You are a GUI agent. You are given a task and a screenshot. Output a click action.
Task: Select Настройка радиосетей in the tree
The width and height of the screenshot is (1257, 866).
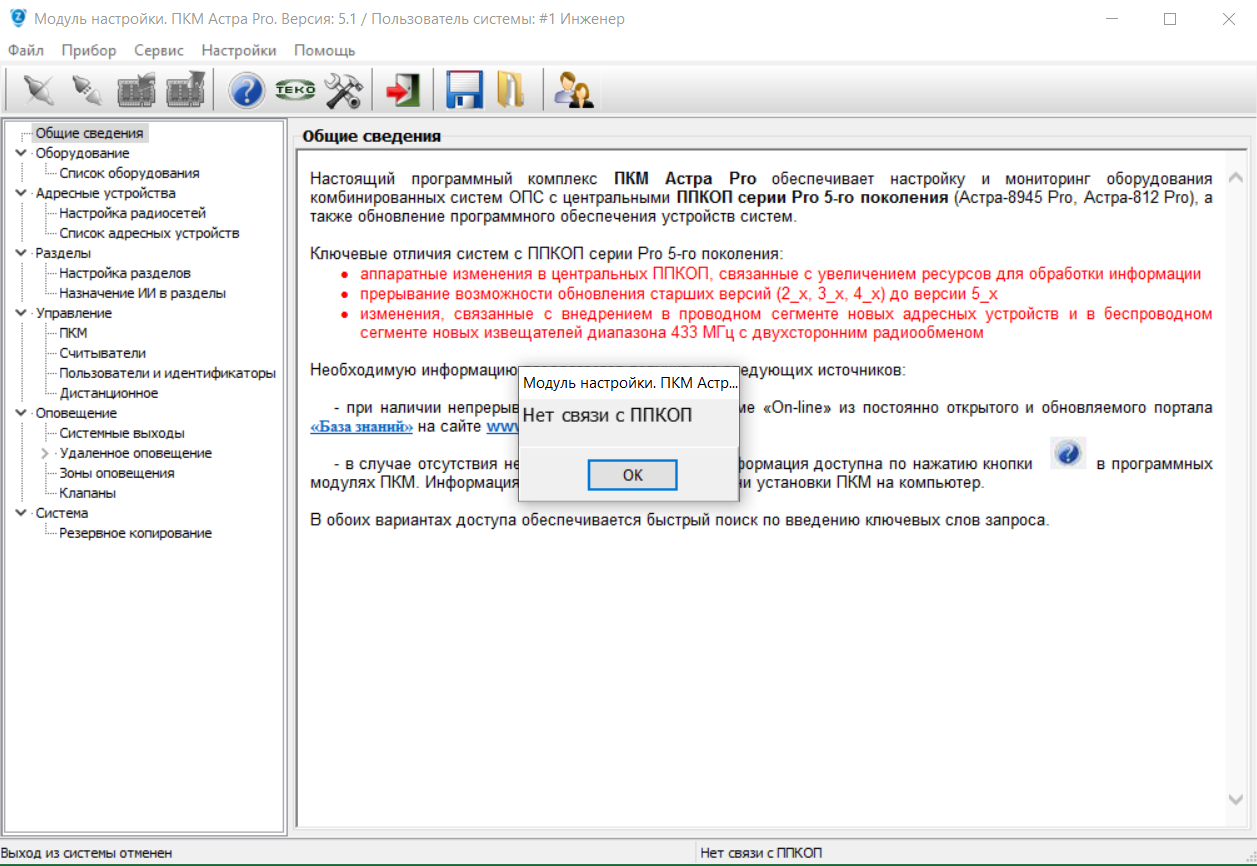132,213
